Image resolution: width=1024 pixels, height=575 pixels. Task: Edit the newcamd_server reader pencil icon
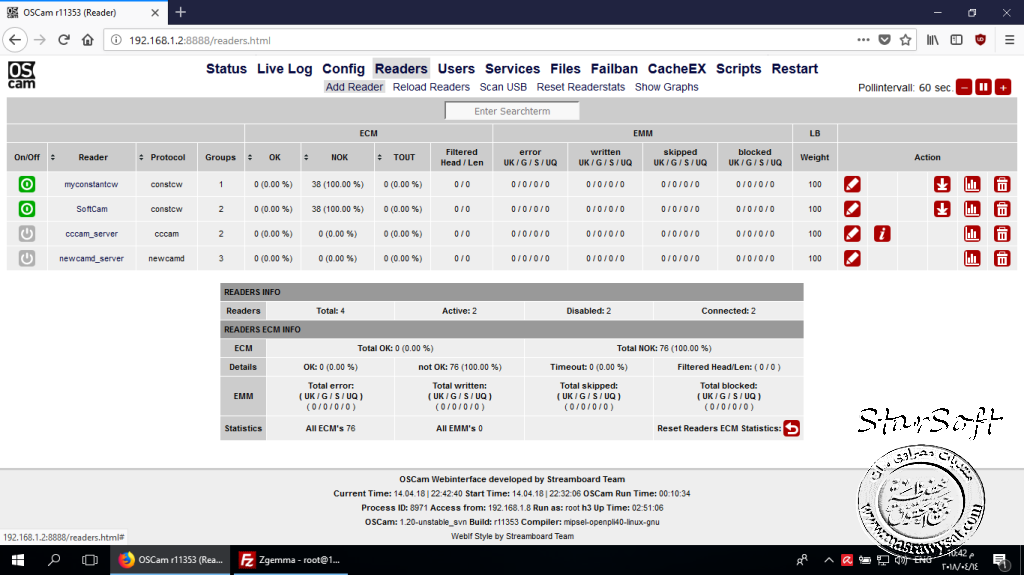pyautogui.click(x=852, y=258)
